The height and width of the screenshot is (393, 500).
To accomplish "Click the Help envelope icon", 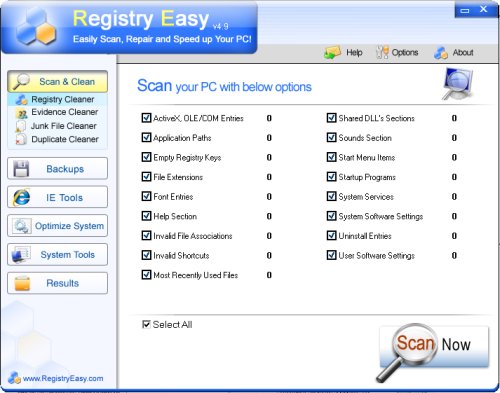I will [332, 52].
